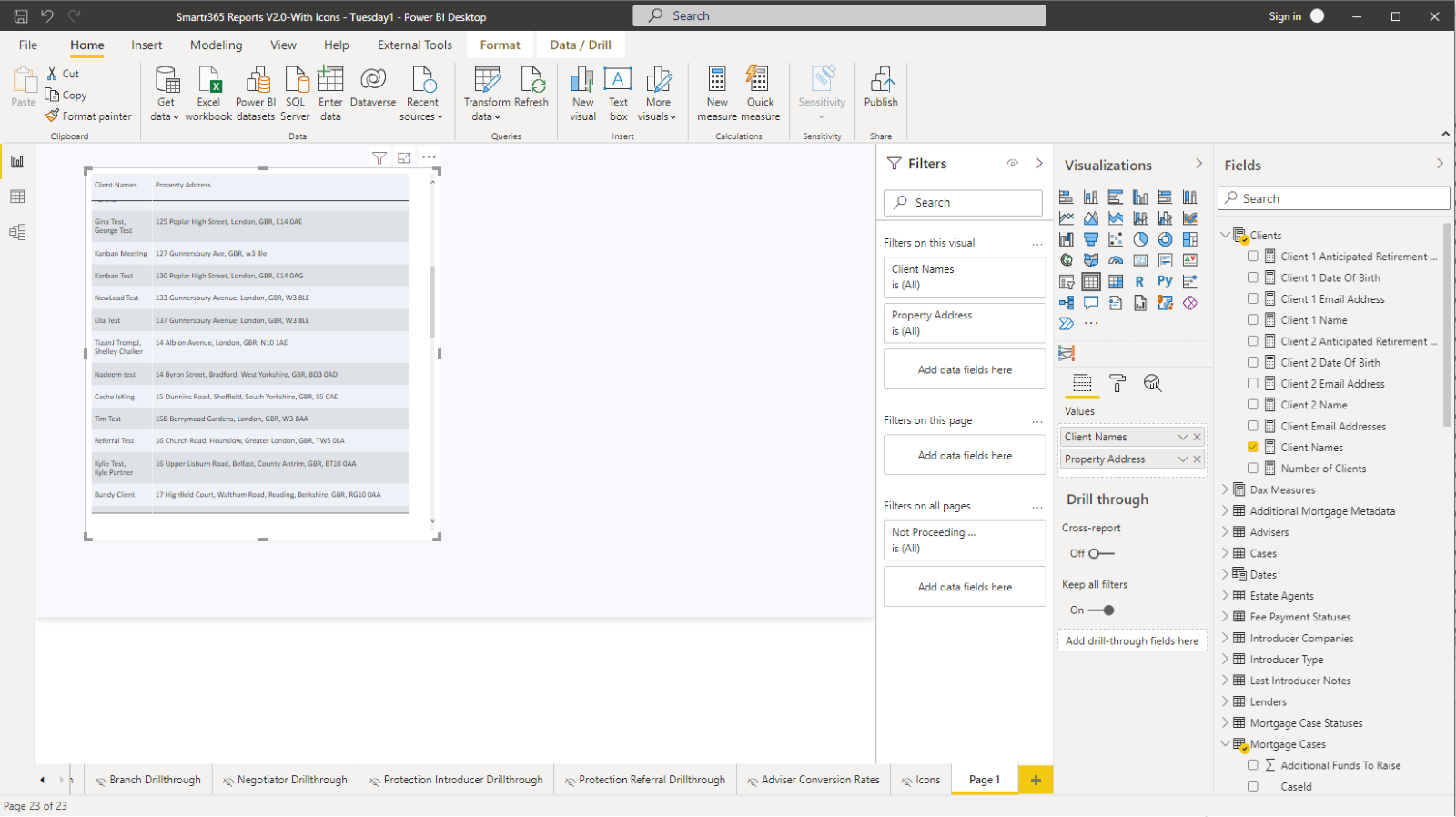This screenshot has height=817, width=1456.
Task: Open Property Address value dropdown arrow
Action: point(1183,459)
